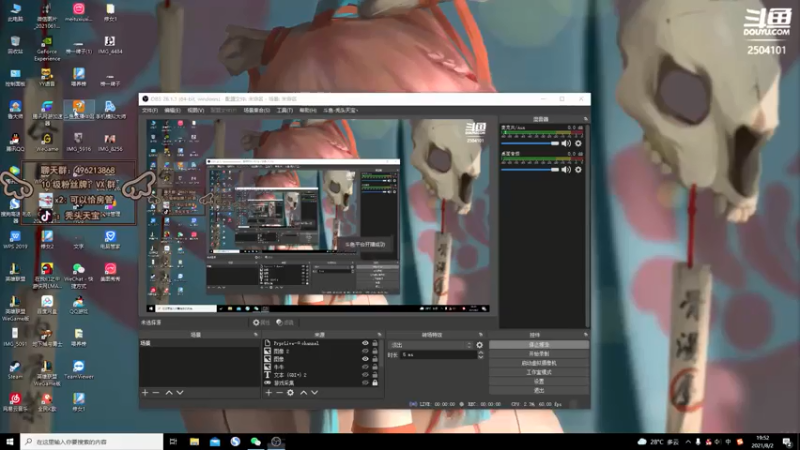Open the transition properties gear
Image resolution: width=800 pixels, height=450 pixels.
[480, 345]
